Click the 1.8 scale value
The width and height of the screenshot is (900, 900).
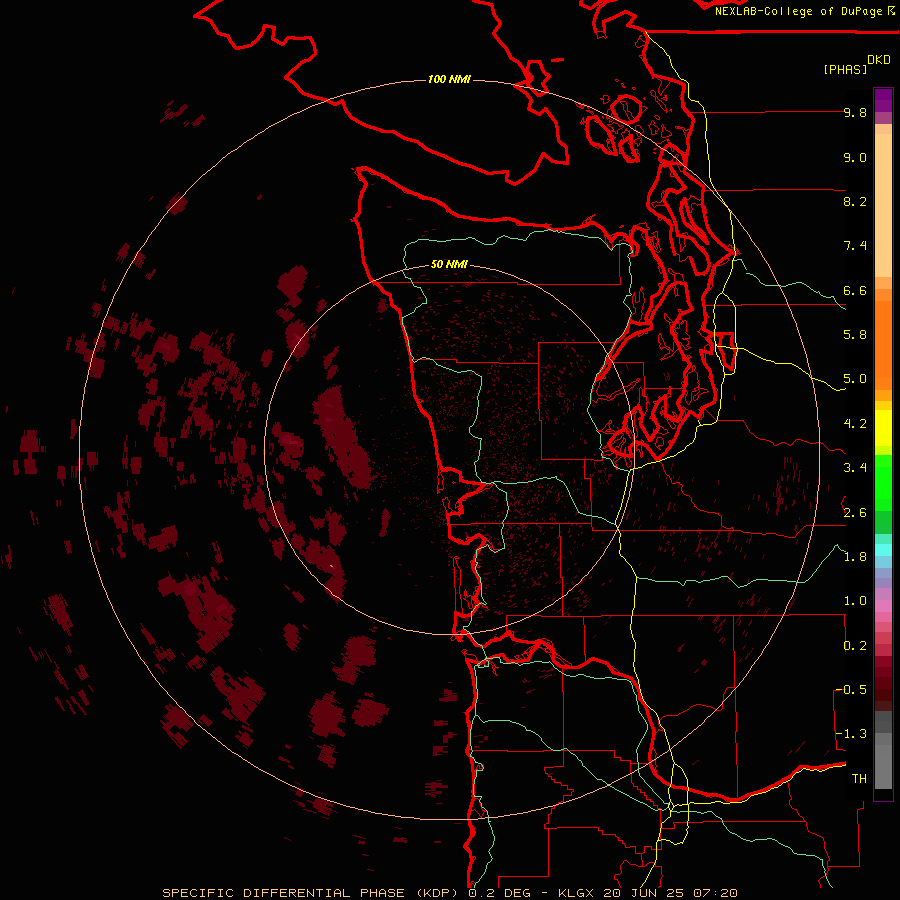point(855,557)
